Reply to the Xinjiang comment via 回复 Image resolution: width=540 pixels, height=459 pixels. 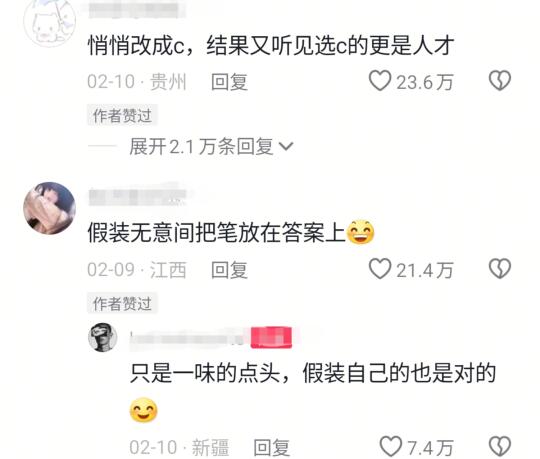click(271, 447)
